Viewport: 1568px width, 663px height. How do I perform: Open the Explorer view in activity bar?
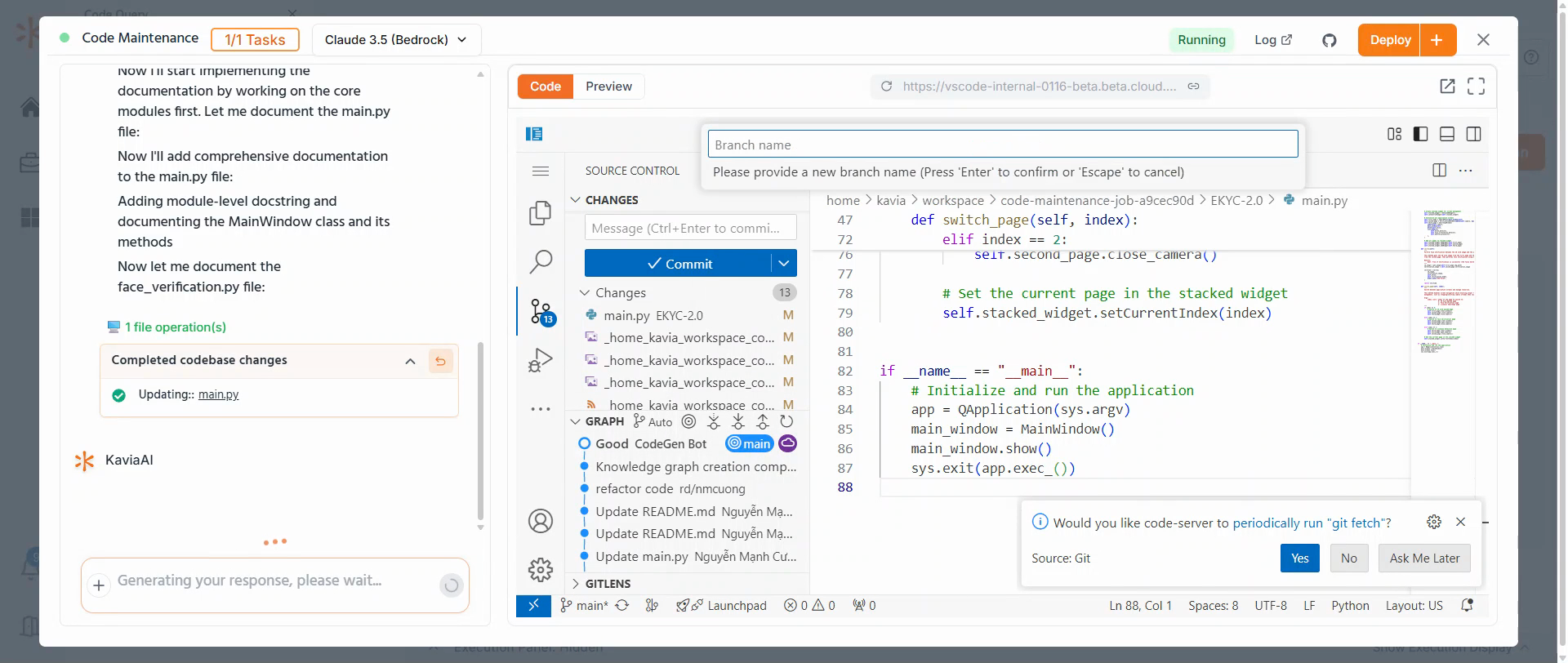pyautogui.click(x=541, y=213)
